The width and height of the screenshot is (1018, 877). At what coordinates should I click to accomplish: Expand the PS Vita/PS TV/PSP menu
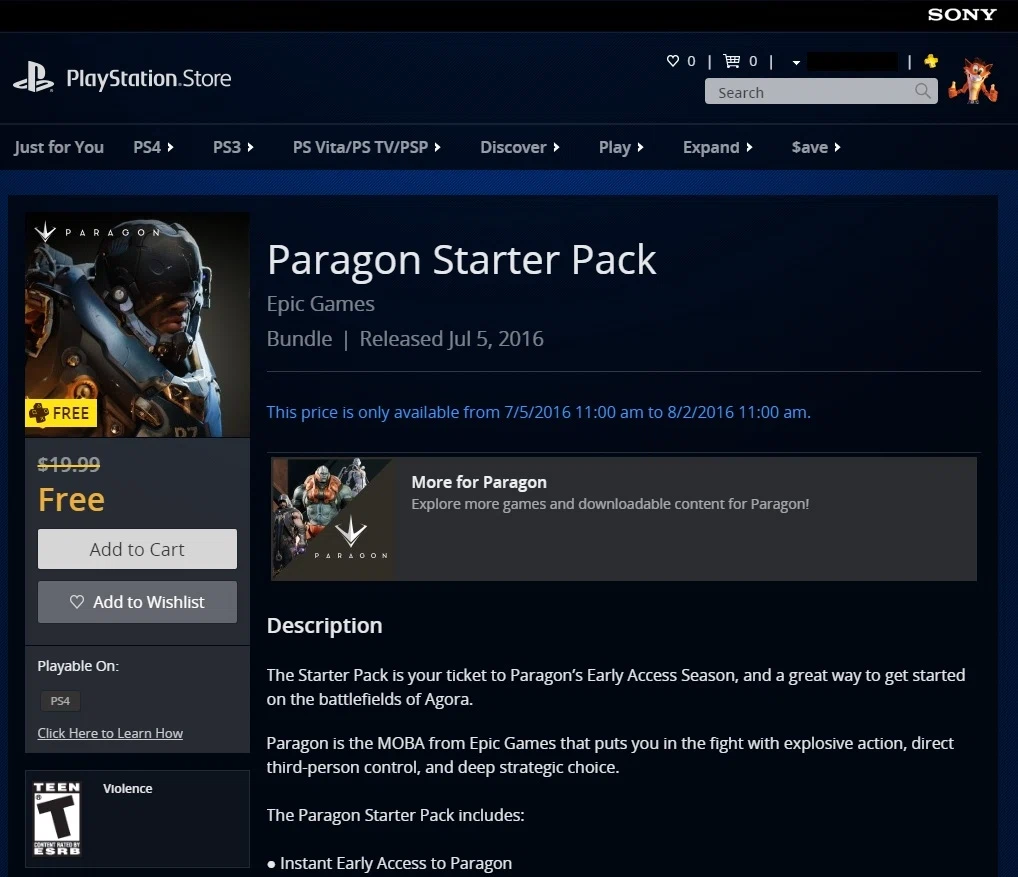click(x=367, y=147)
